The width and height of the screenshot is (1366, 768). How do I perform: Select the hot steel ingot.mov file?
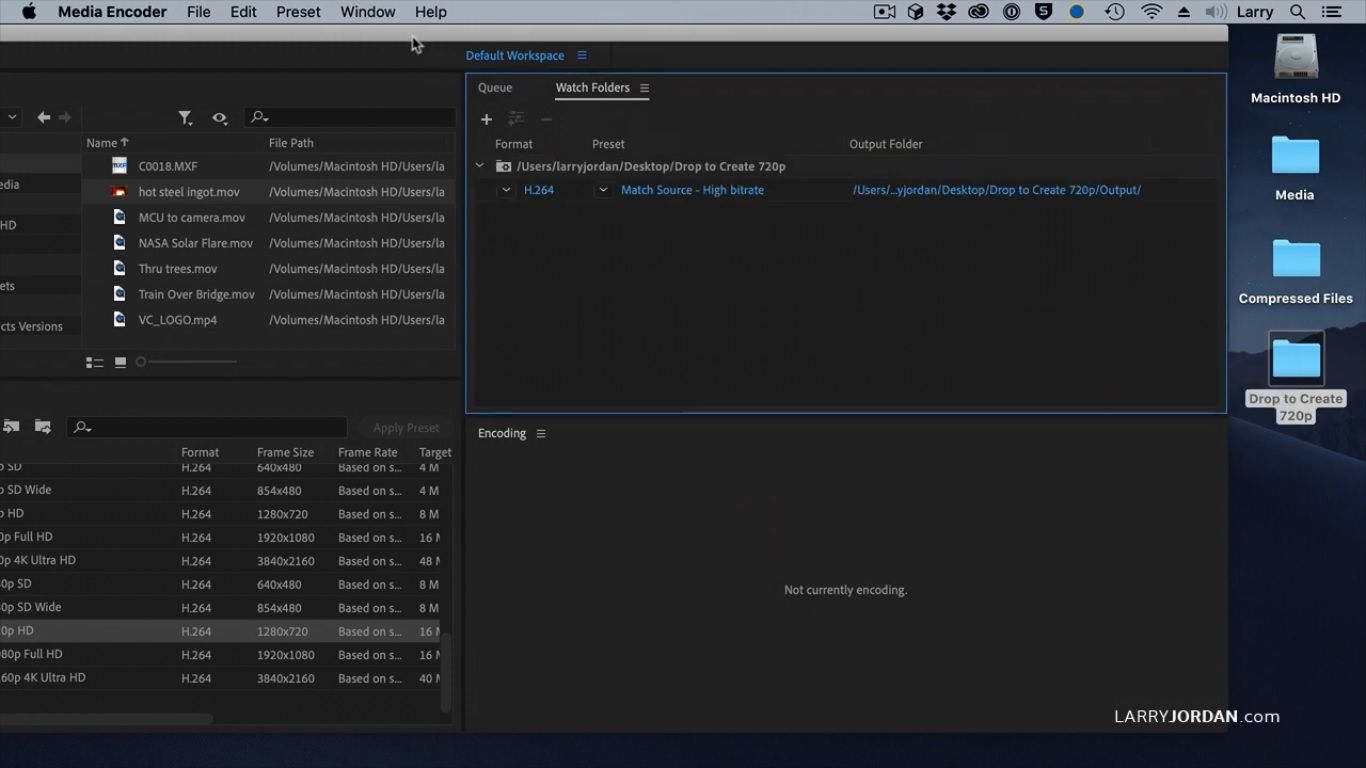click(189, 192)
